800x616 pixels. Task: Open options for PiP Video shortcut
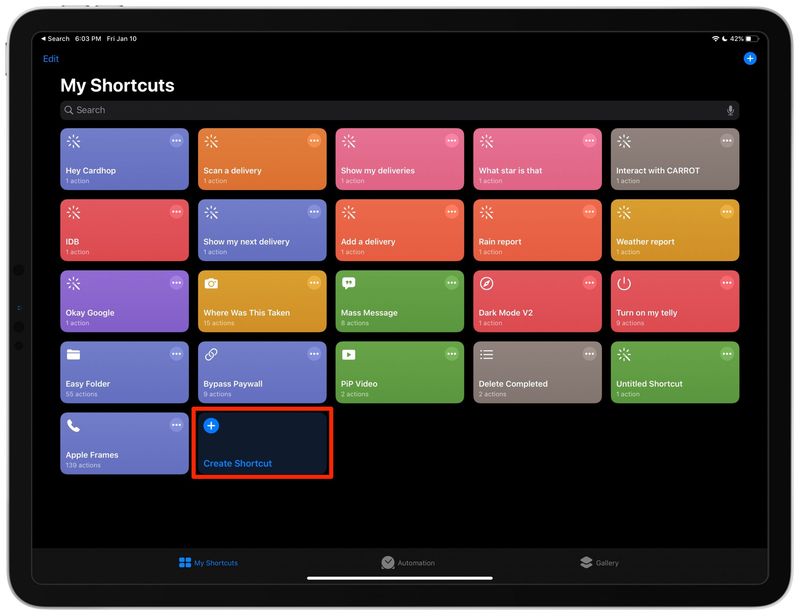click(x=452, y=354)
